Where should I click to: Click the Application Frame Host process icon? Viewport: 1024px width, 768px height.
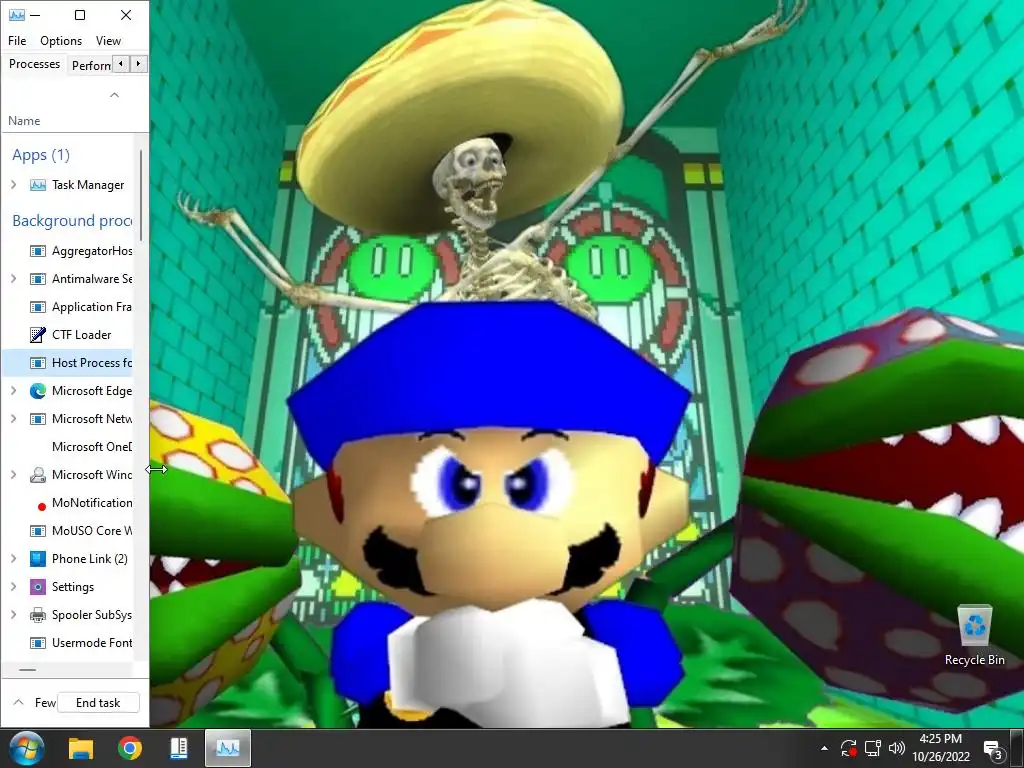click(38, 307)
